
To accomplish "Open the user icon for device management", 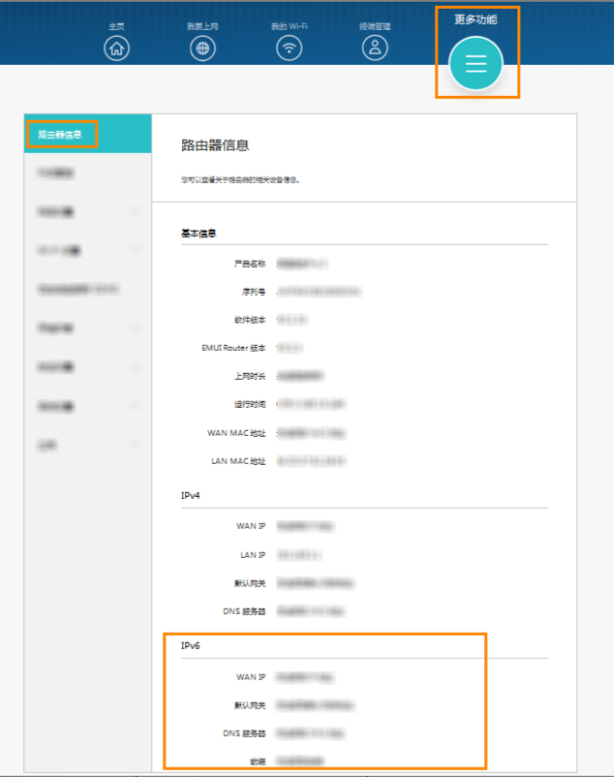I will [x=375, y=47].
